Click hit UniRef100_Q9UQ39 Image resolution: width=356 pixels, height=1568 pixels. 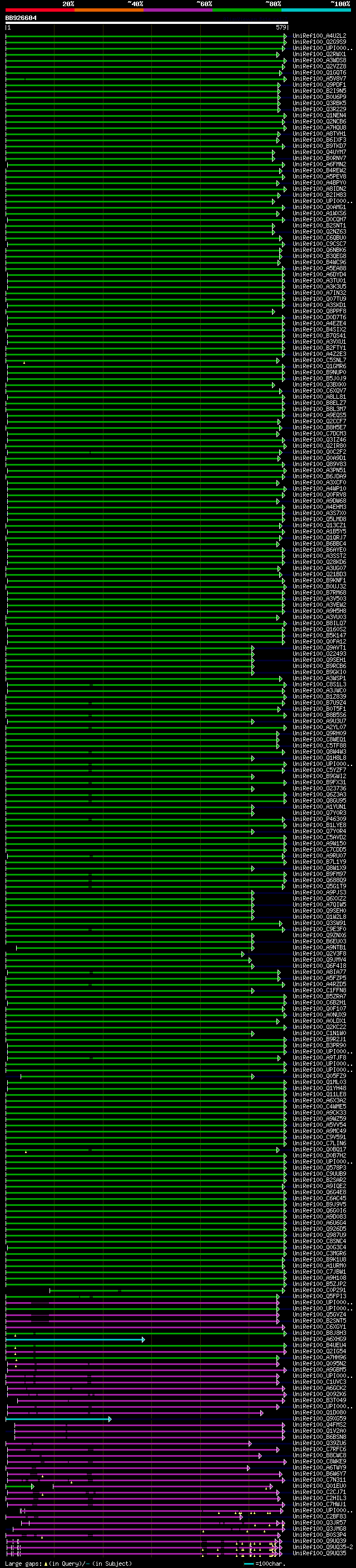[319, 1541]
